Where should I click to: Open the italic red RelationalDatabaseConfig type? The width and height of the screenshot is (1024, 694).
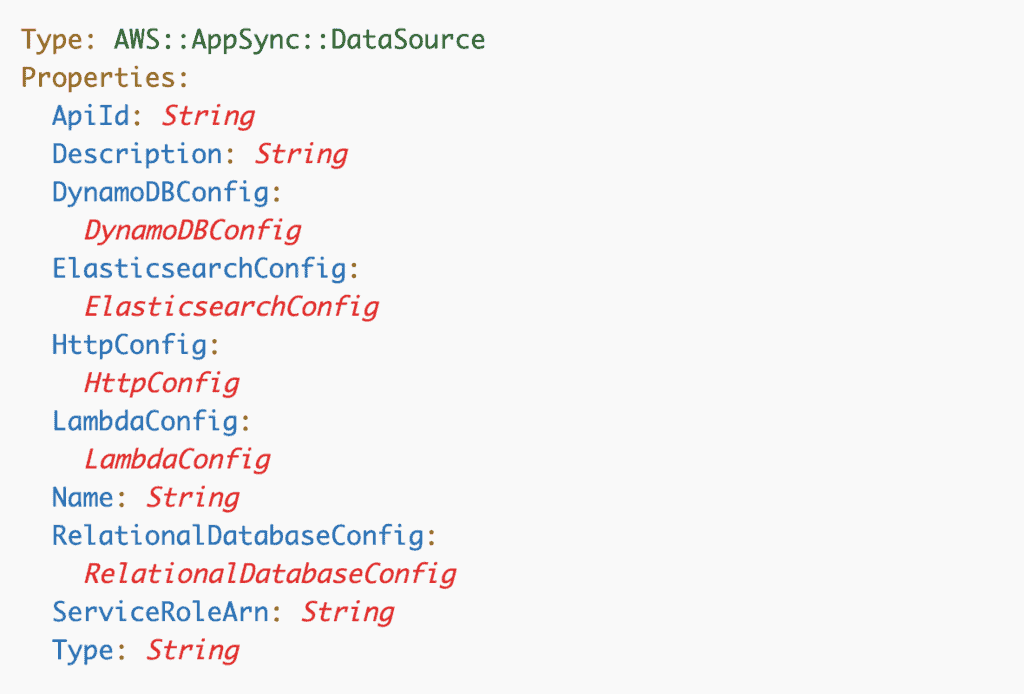click(270, 574)
